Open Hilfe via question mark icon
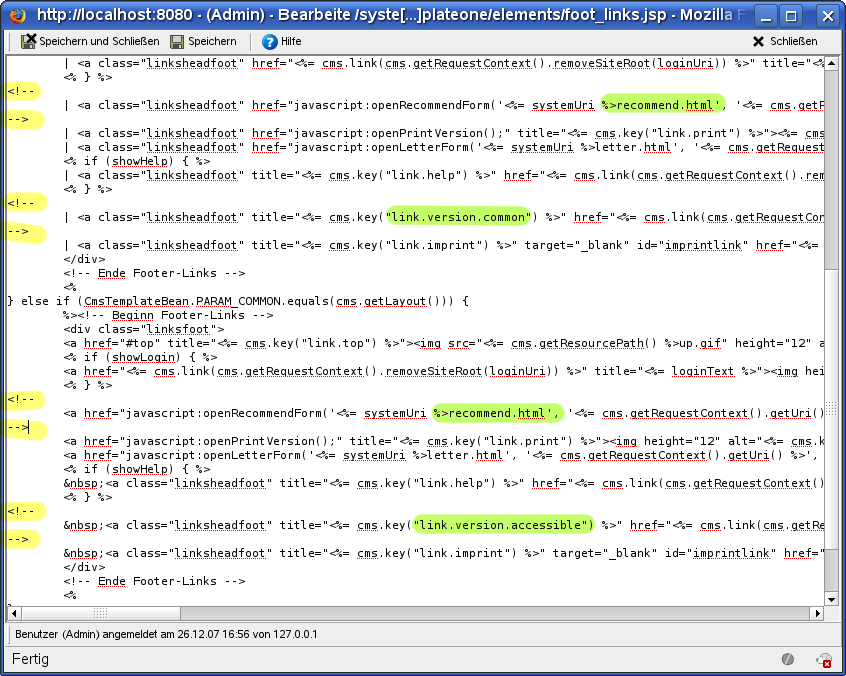Image resolution: width=846 pixels, height=676 pixels. (269, 42)
